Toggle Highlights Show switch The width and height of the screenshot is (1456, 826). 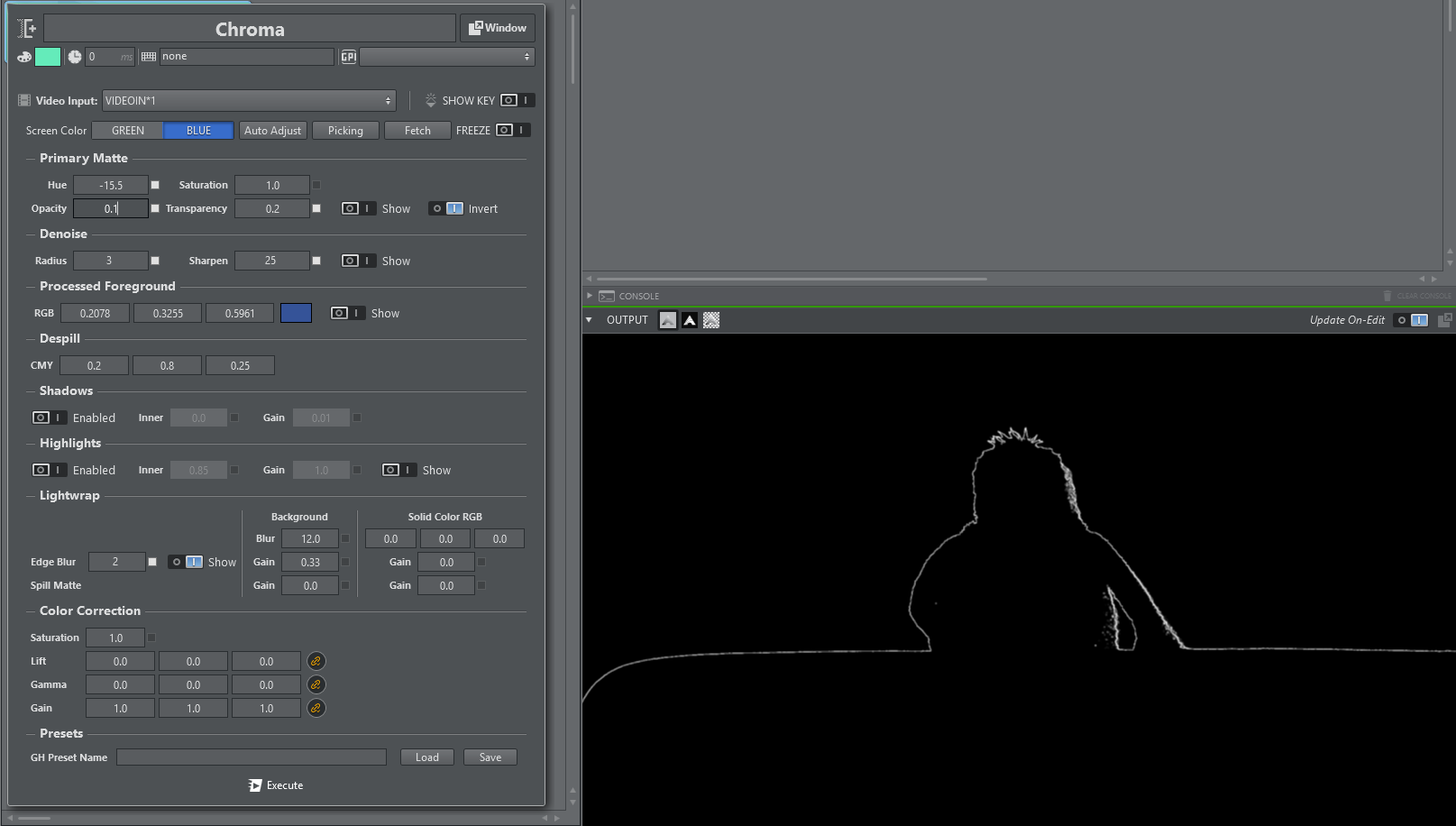[x=398, y=470]
